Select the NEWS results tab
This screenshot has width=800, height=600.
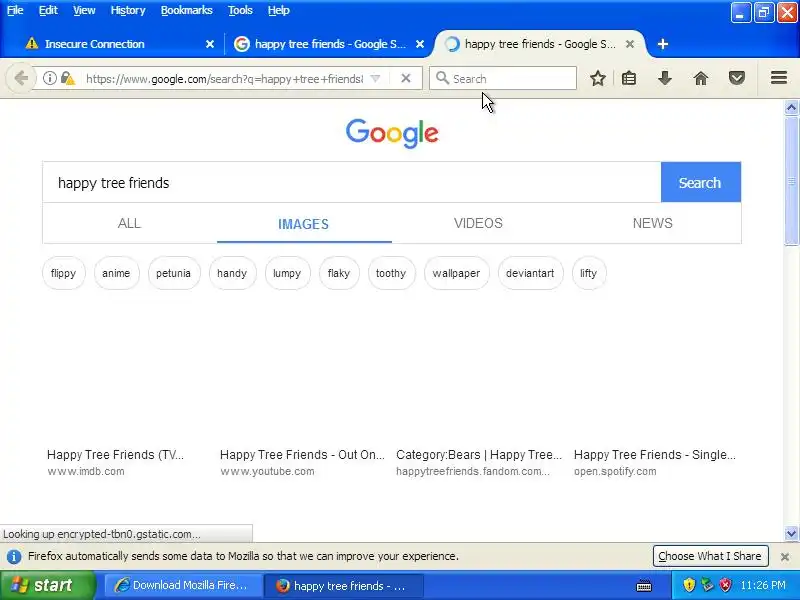[x=653, y=223]
